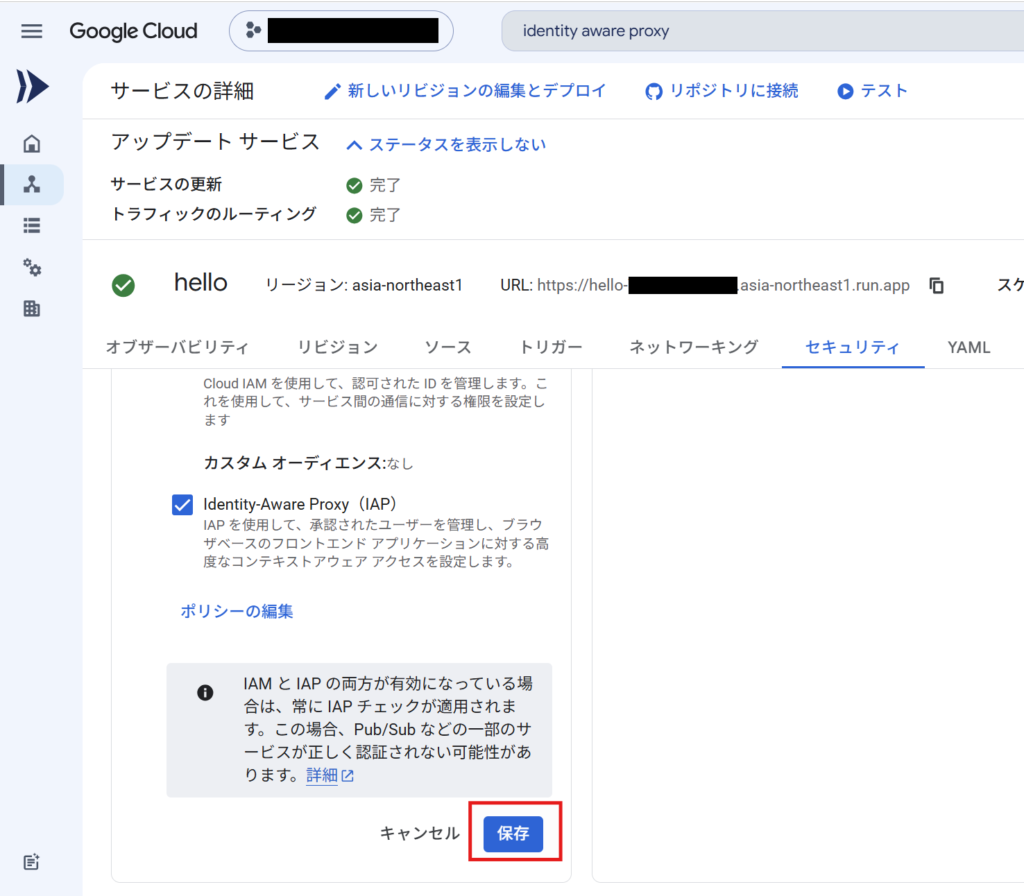
Task: Switch to the YAML tab
Action: point(968,347)
